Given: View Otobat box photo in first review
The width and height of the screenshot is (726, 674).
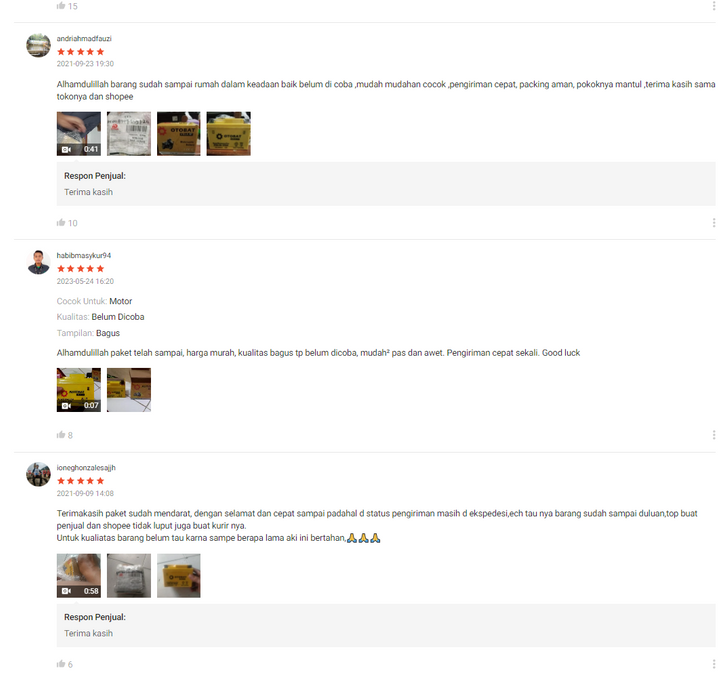Looking at the screenshot, I should click(179, 133).
